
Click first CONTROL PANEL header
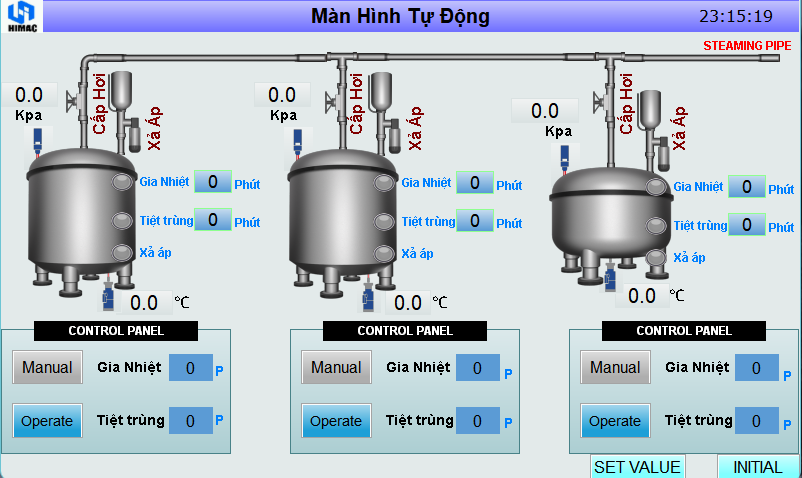click(x=116, y=331)
